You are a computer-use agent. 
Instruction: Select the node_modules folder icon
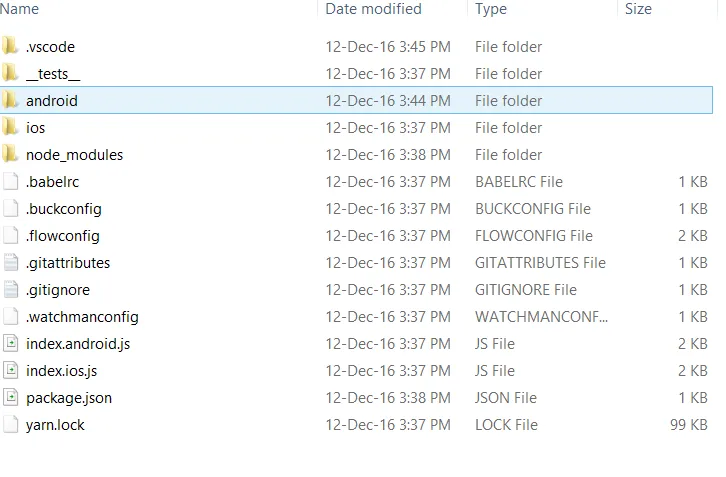click(x=10, y=154)
